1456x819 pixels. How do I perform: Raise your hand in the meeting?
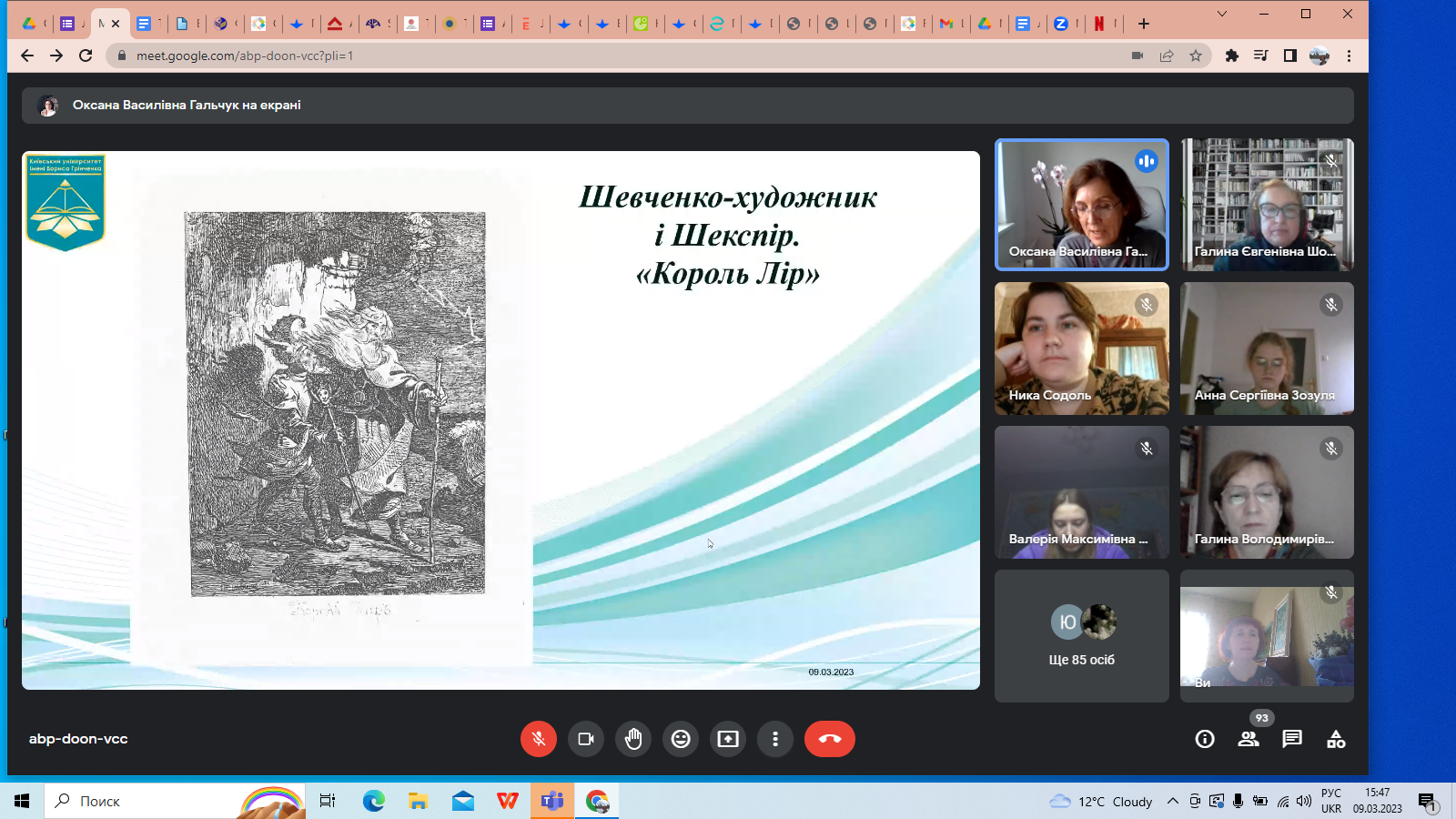(633, 739)
